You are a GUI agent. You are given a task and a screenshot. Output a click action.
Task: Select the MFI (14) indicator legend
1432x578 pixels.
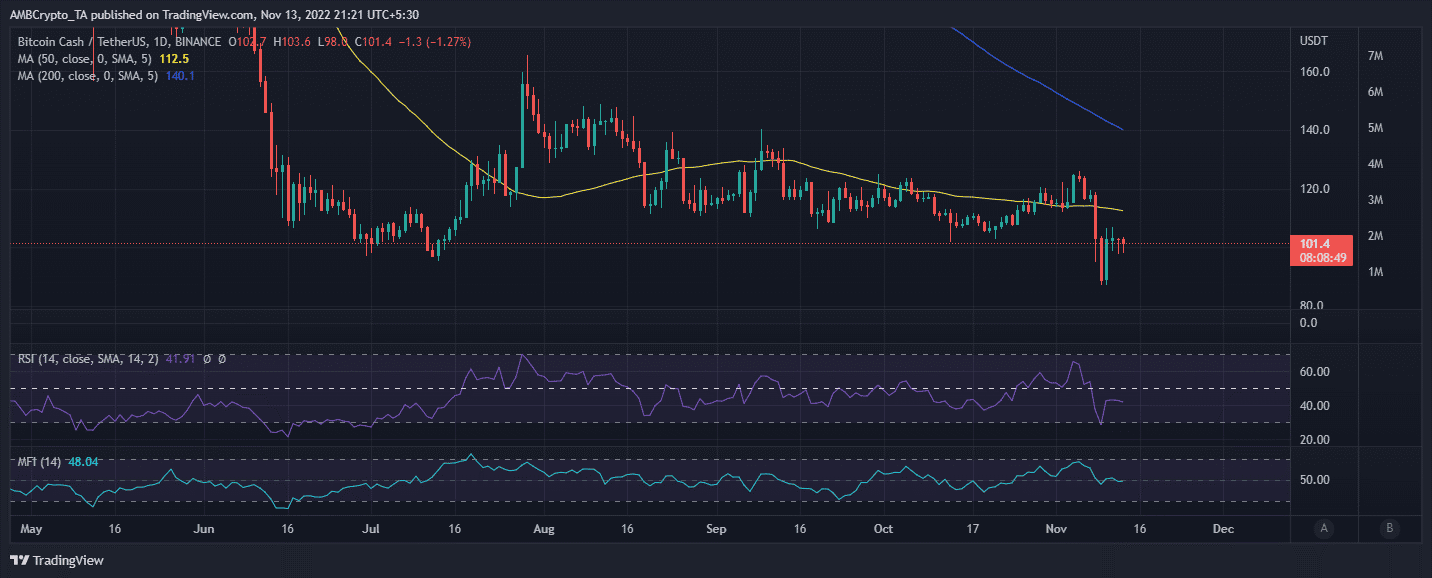click(38, 462)
